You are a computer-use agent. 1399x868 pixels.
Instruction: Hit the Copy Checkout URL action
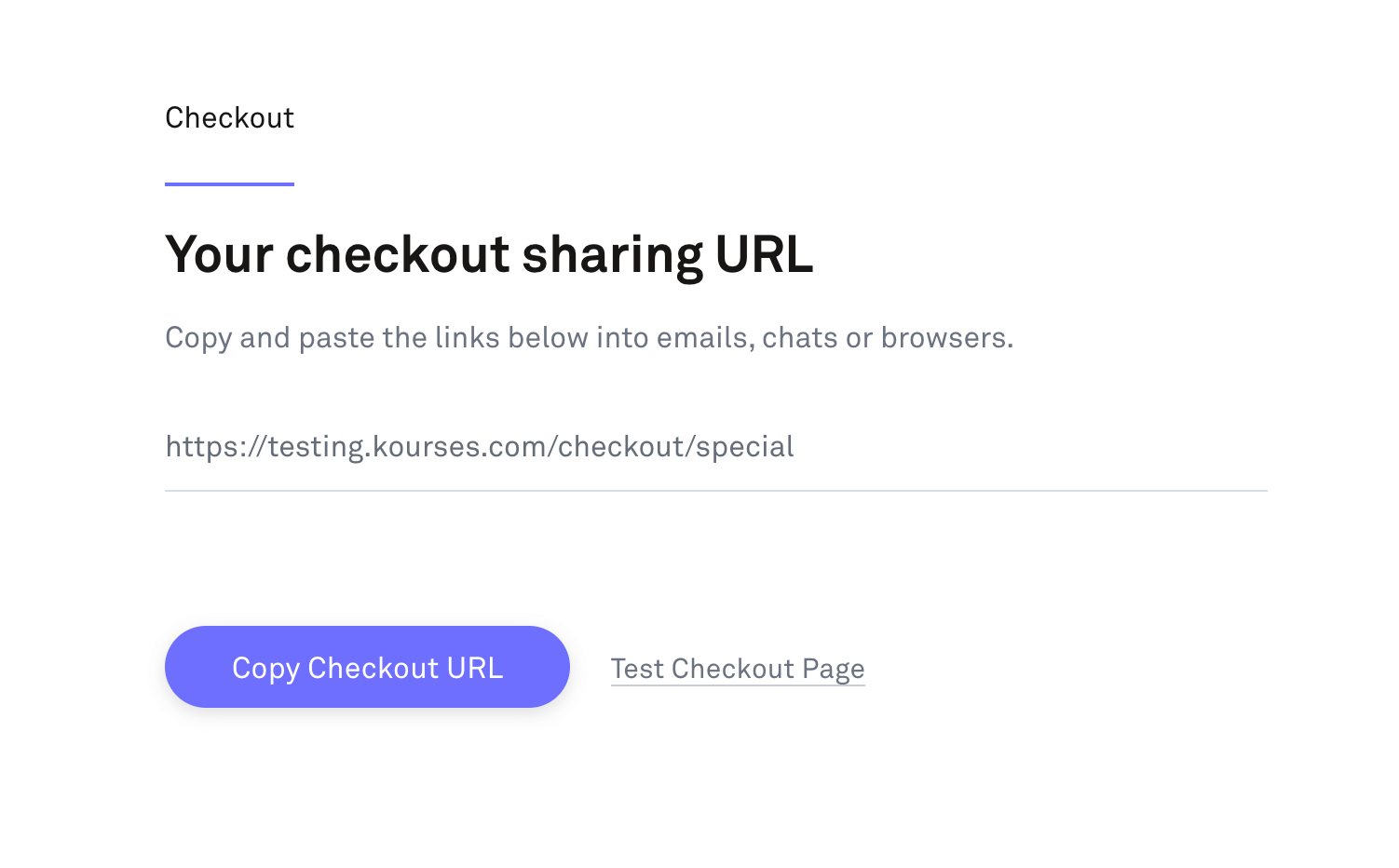tap(367, 667)
